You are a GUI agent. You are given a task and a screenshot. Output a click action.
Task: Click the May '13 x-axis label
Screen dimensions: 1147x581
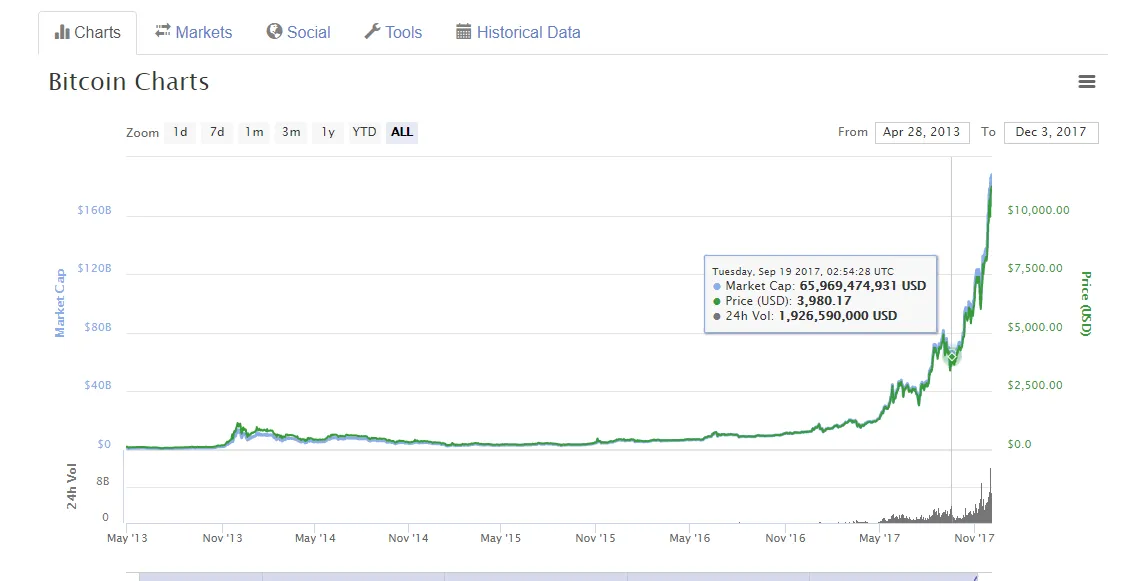pos(127,538)
